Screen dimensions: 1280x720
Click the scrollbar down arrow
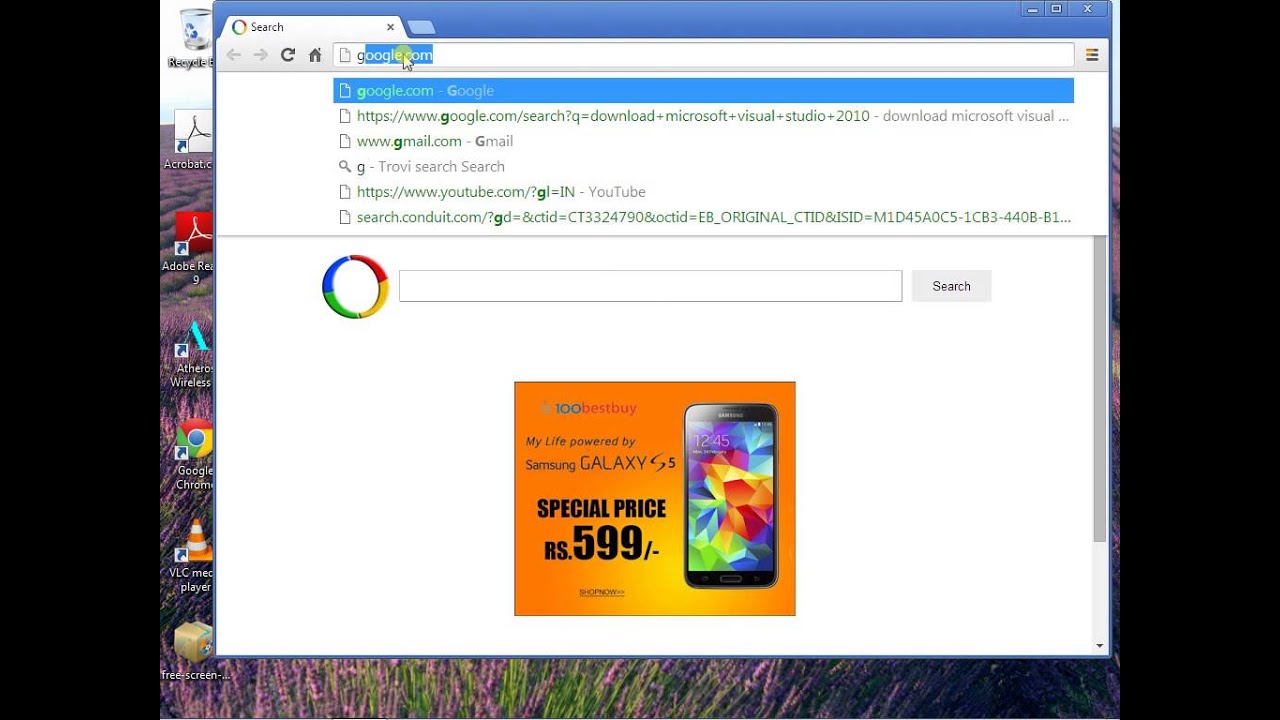[x=1100, y=646]
